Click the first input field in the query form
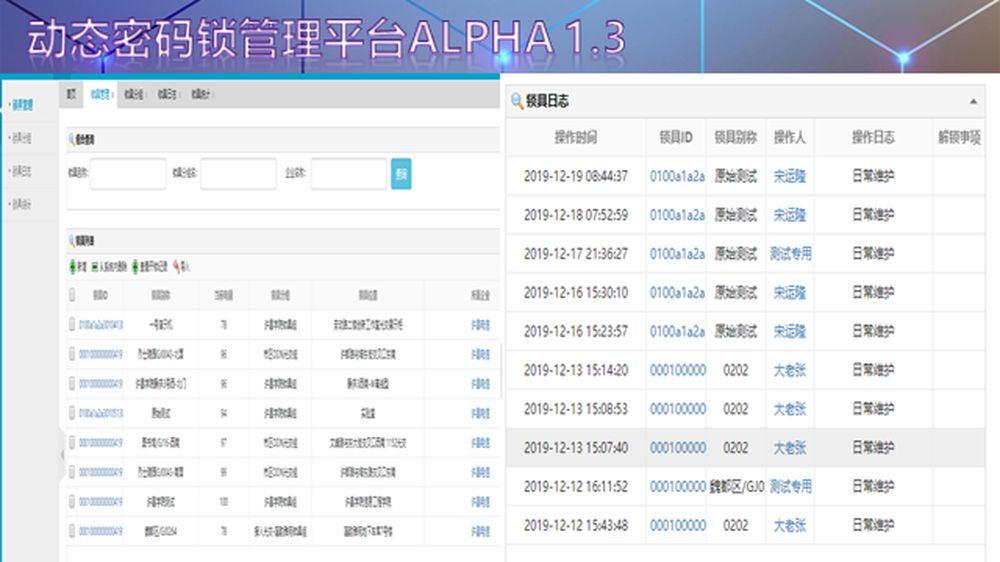 [x=128, y=174]
